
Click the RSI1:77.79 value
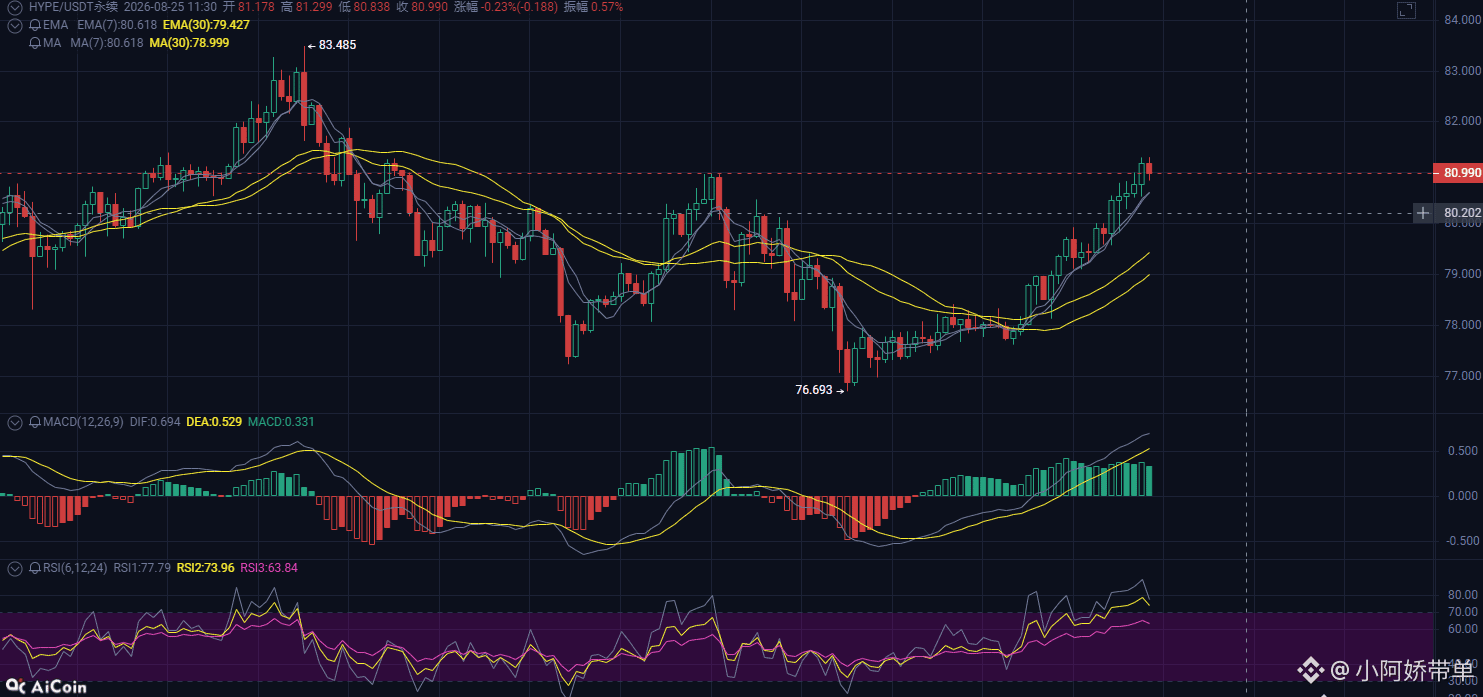142,568
